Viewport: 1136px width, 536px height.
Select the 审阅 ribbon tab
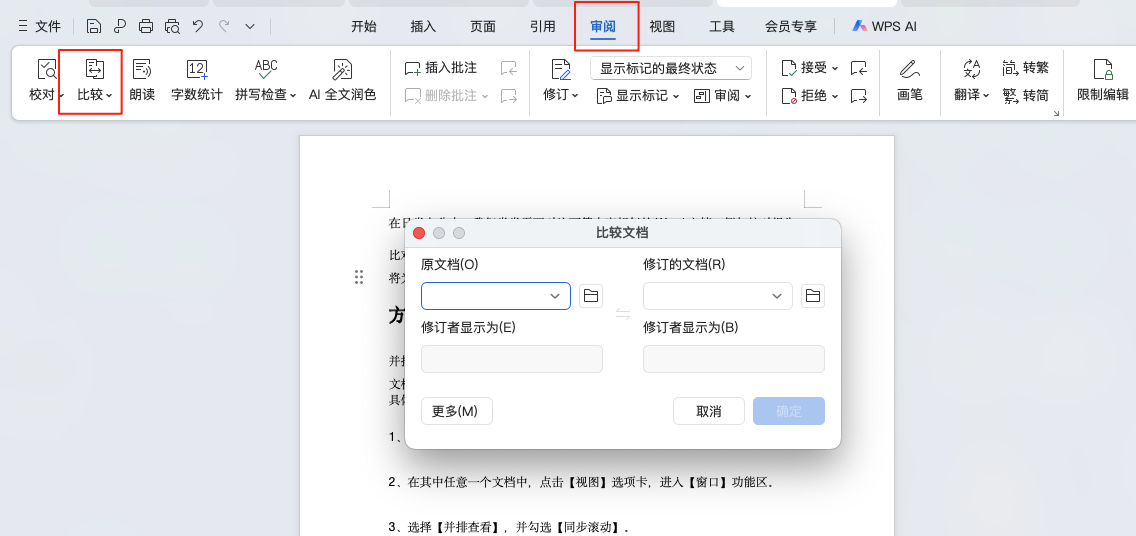click(603, 27)
